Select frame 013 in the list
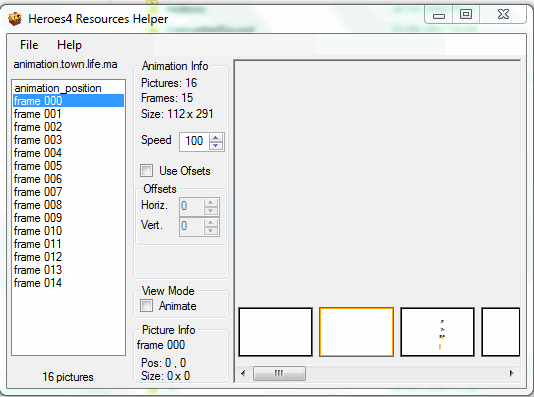534x397 pixels. [68, 270]
